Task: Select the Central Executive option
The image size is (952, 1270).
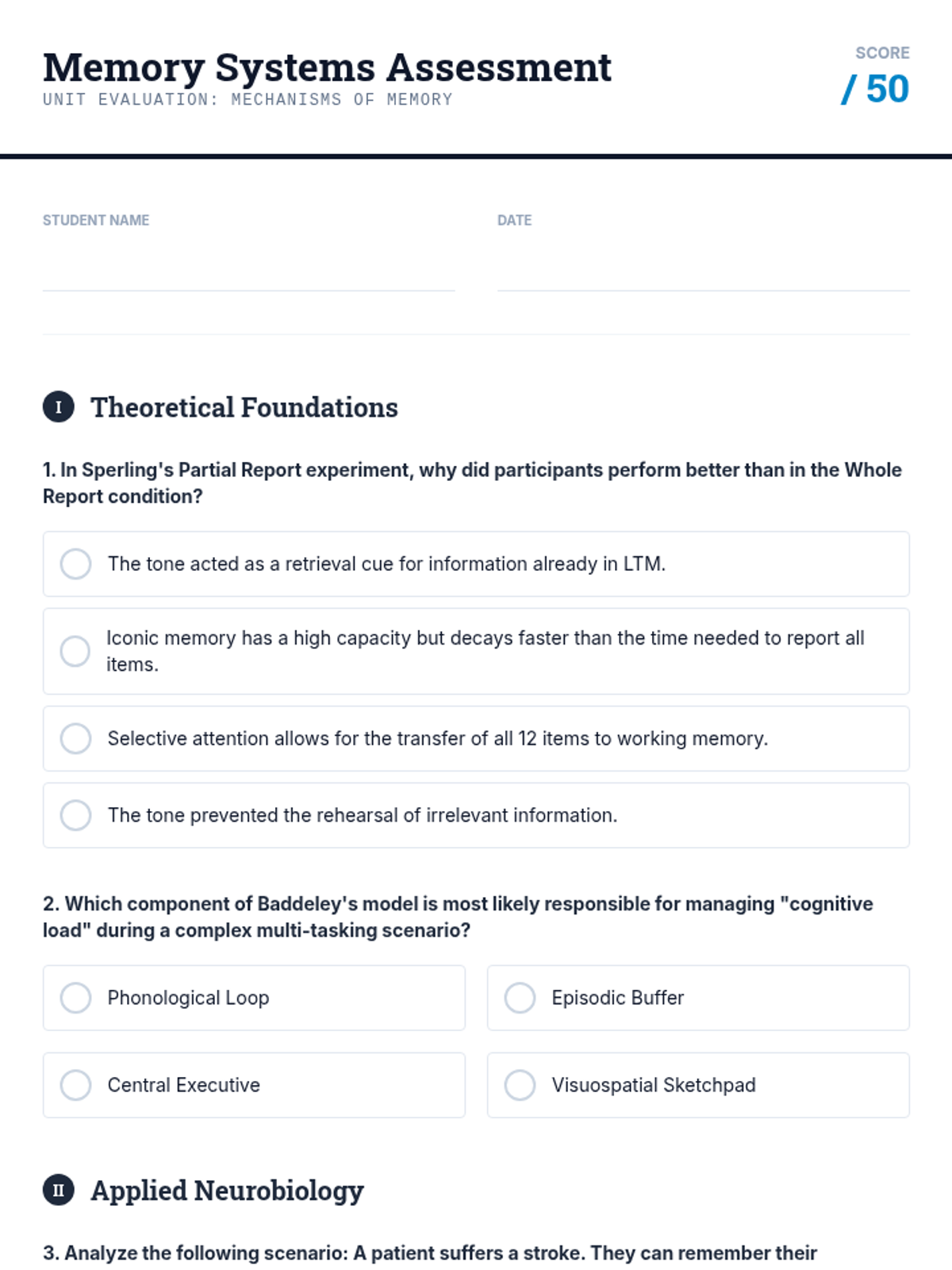Action: coord(76,1085)
